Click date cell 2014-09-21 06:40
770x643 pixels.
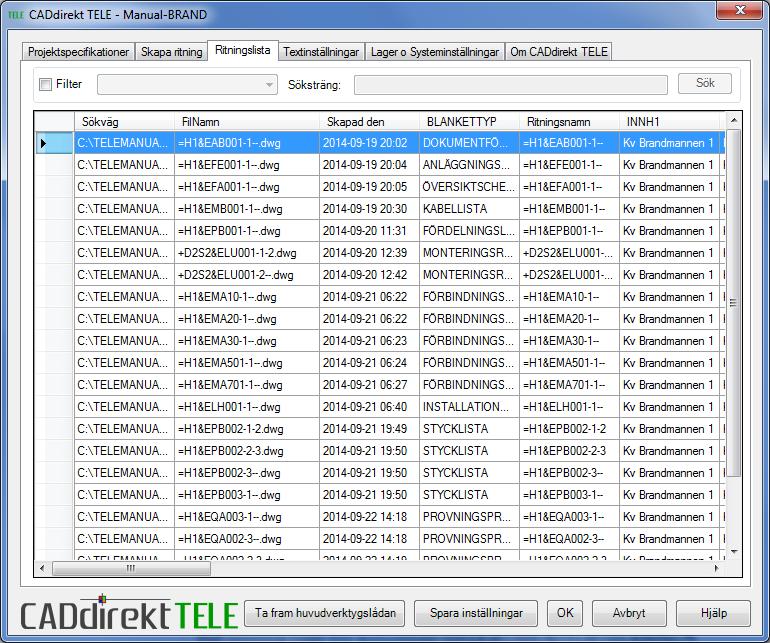click(369, 407)
